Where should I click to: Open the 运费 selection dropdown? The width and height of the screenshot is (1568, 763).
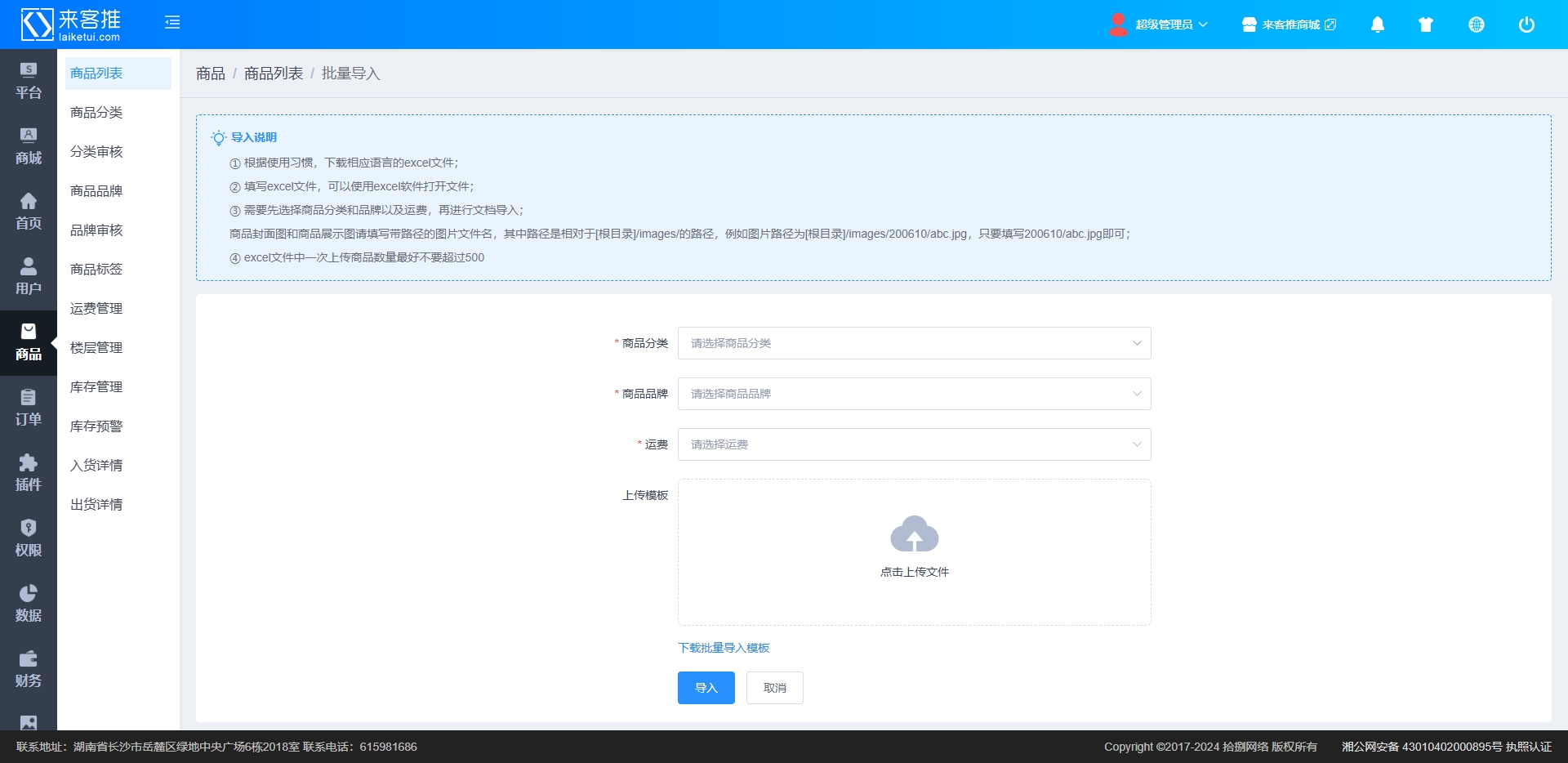(914, 444)
